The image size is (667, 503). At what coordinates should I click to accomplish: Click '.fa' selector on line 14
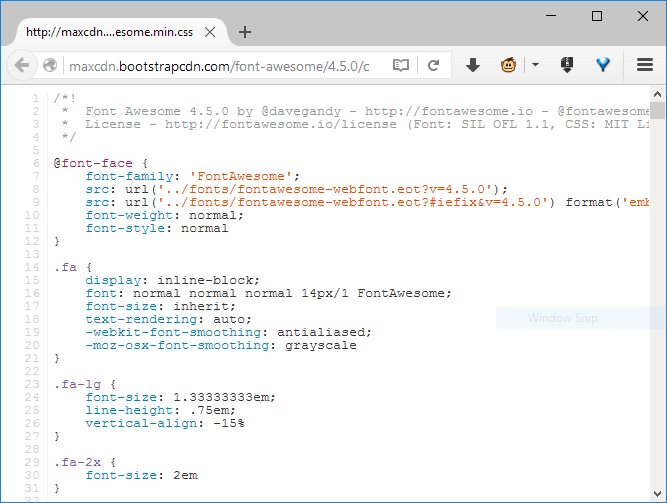point(66,267)
